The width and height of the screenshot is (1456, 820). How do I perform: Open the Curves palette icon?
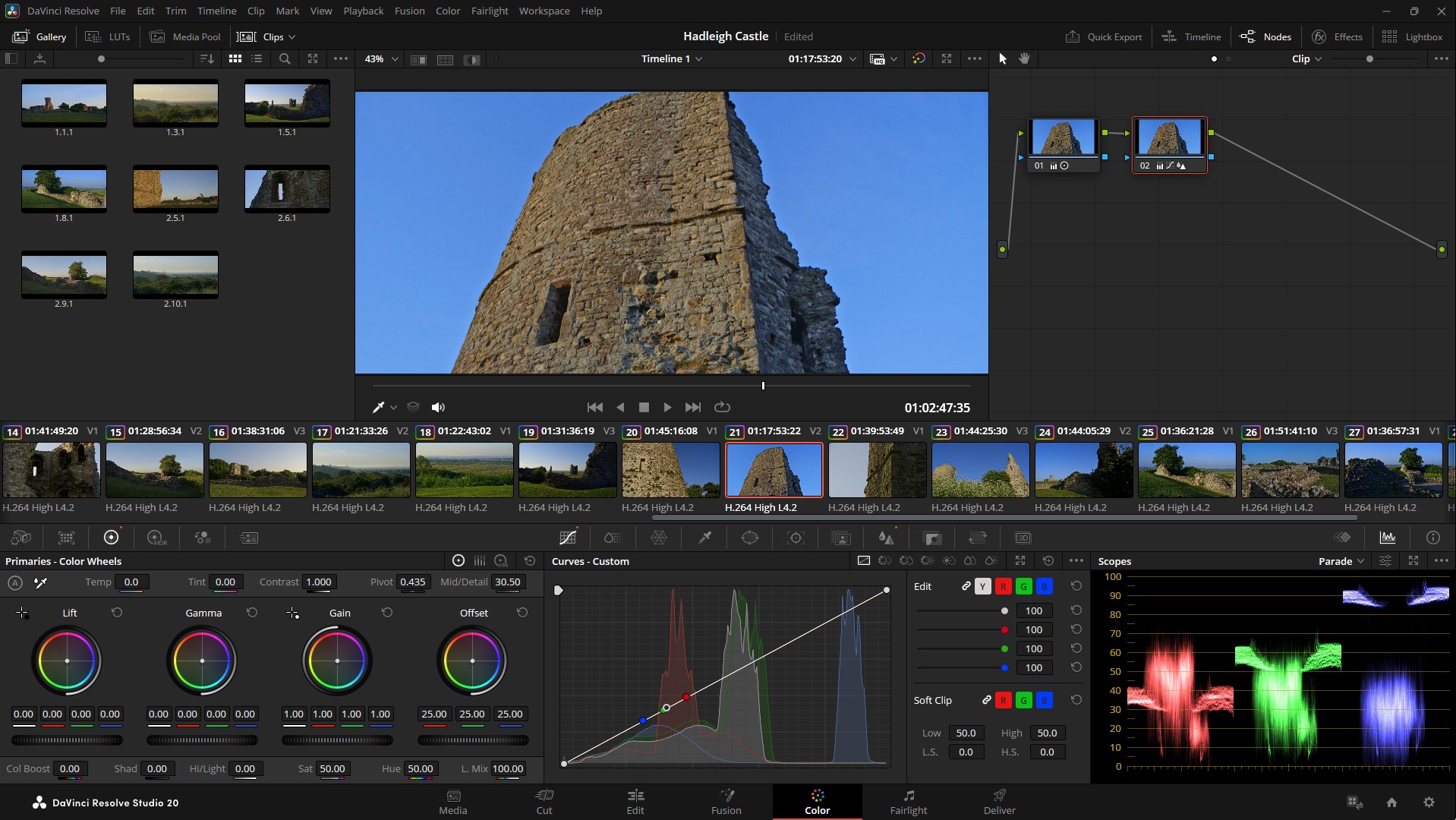(568, 538)
